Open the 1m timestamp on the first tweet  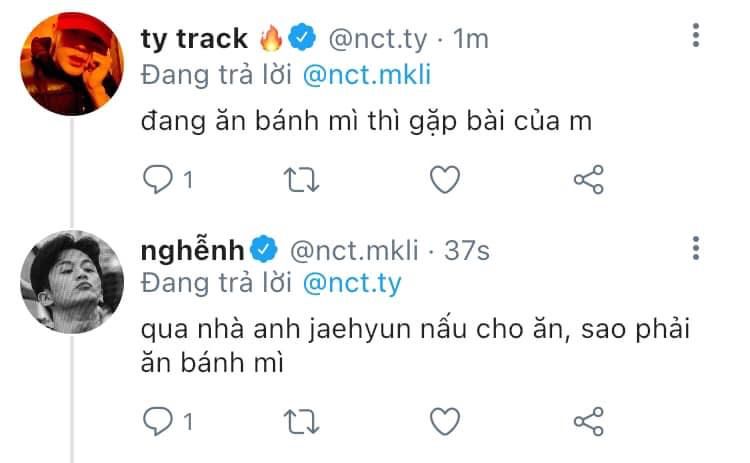pos(471,39)
